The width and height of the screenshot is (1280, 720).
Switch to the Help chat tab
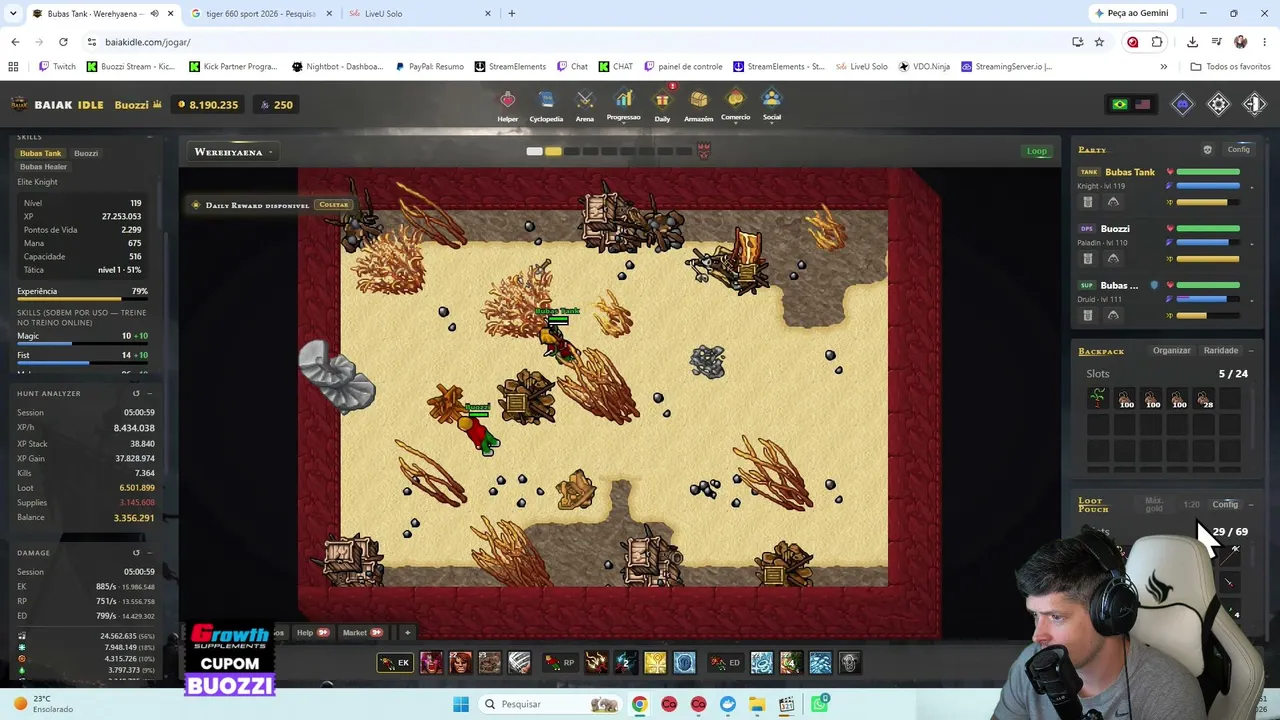(x=312, y=632)
